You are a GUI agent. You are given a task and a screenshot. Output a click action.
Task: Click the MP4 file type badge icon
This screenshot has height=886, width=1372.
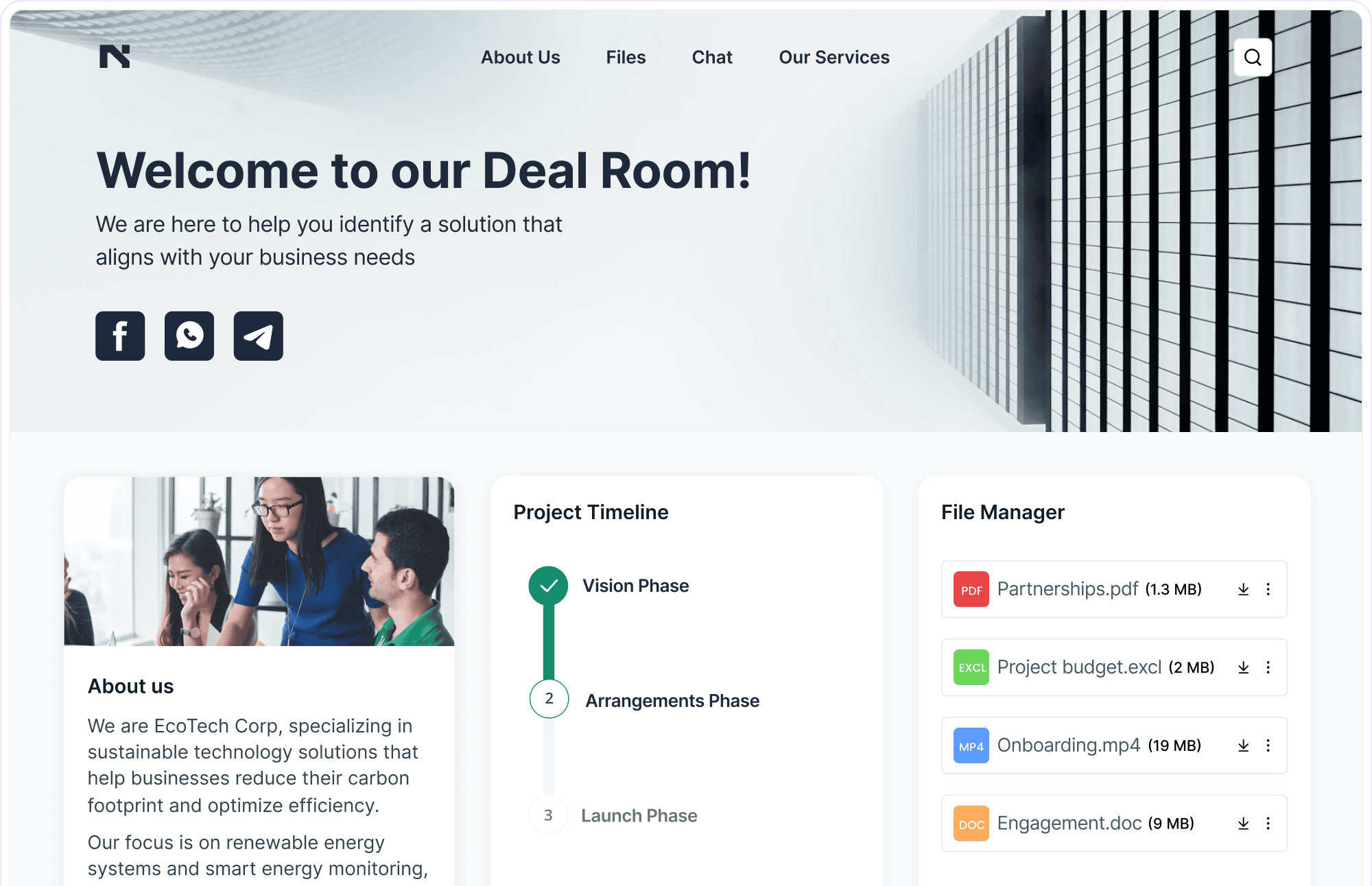969,745
